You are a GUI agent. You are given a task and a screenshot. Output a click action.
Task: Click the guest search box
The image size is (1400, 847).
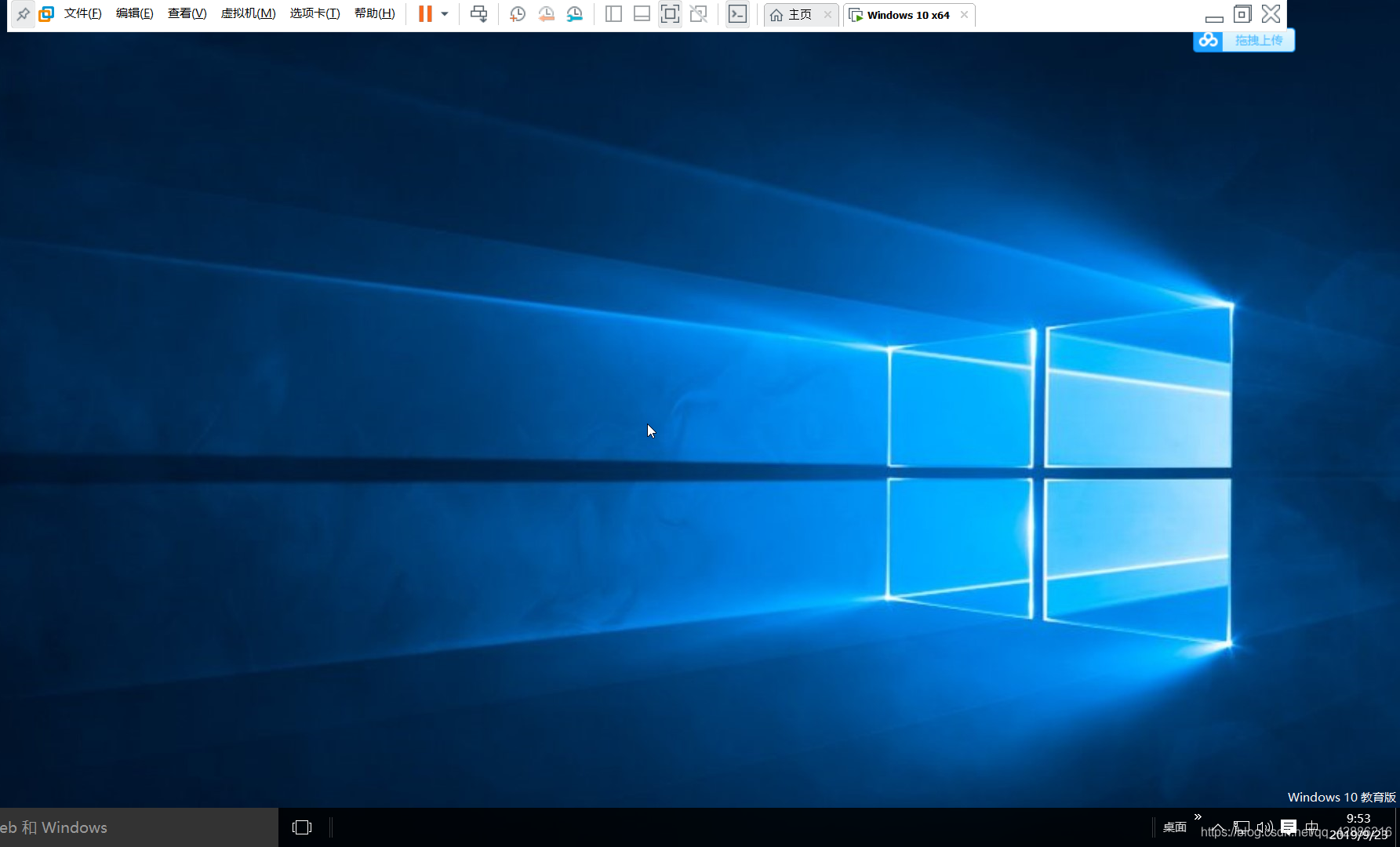[x=139, y=827]
